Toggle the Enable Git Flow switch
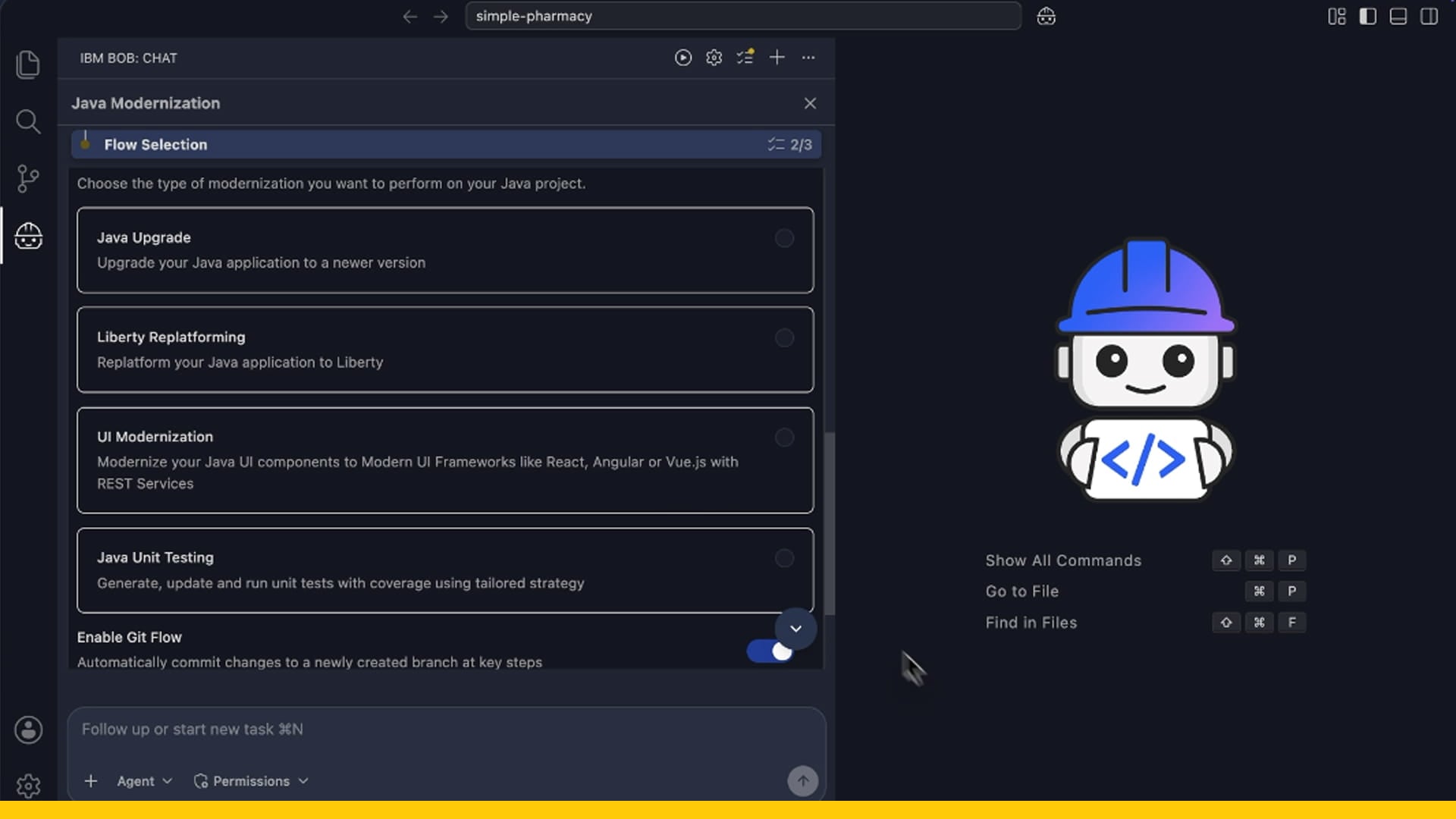Image resolution: width=1456 pixels, height=819 pixels. [769, 651]
